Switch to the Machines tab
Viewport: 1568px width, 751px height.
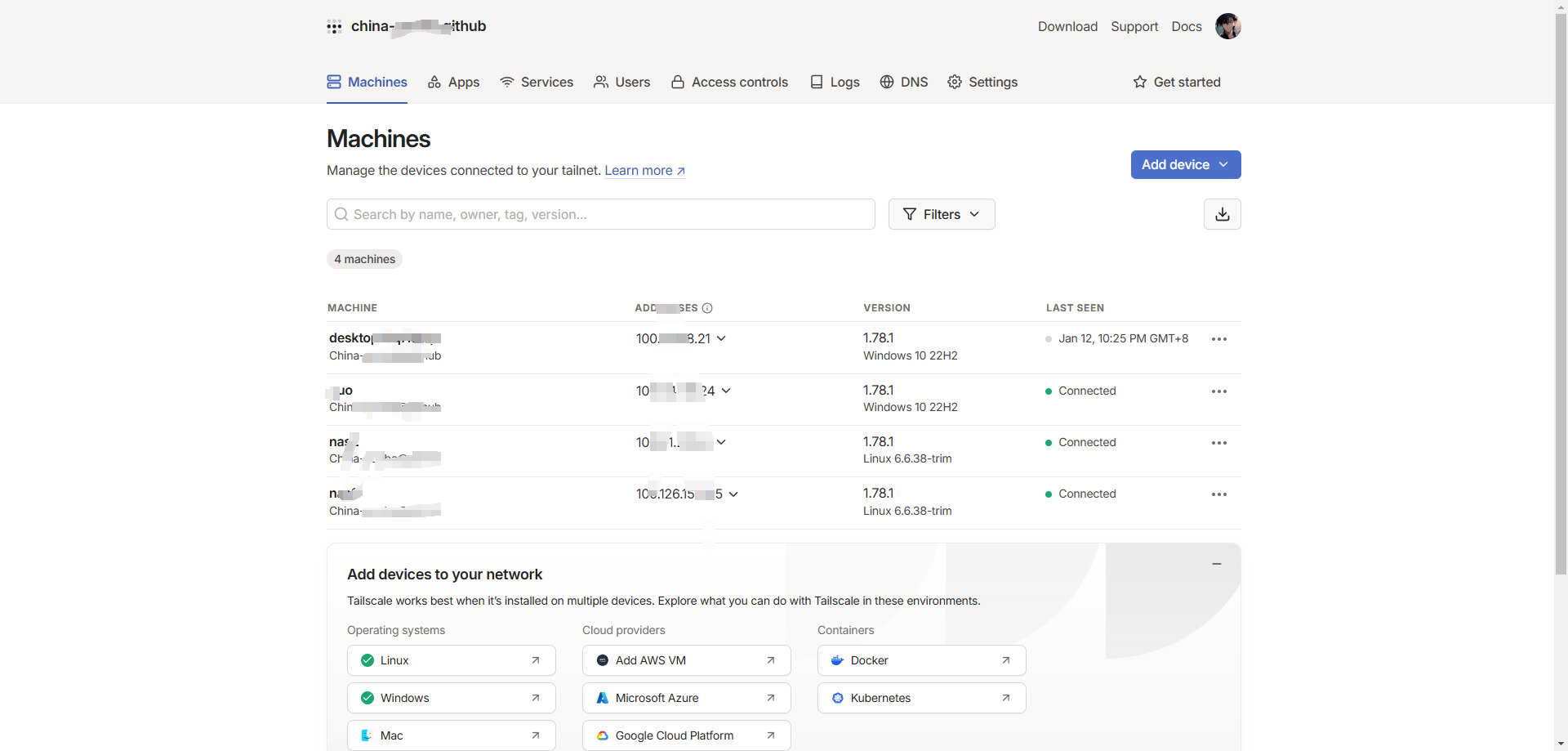(367, 82)
